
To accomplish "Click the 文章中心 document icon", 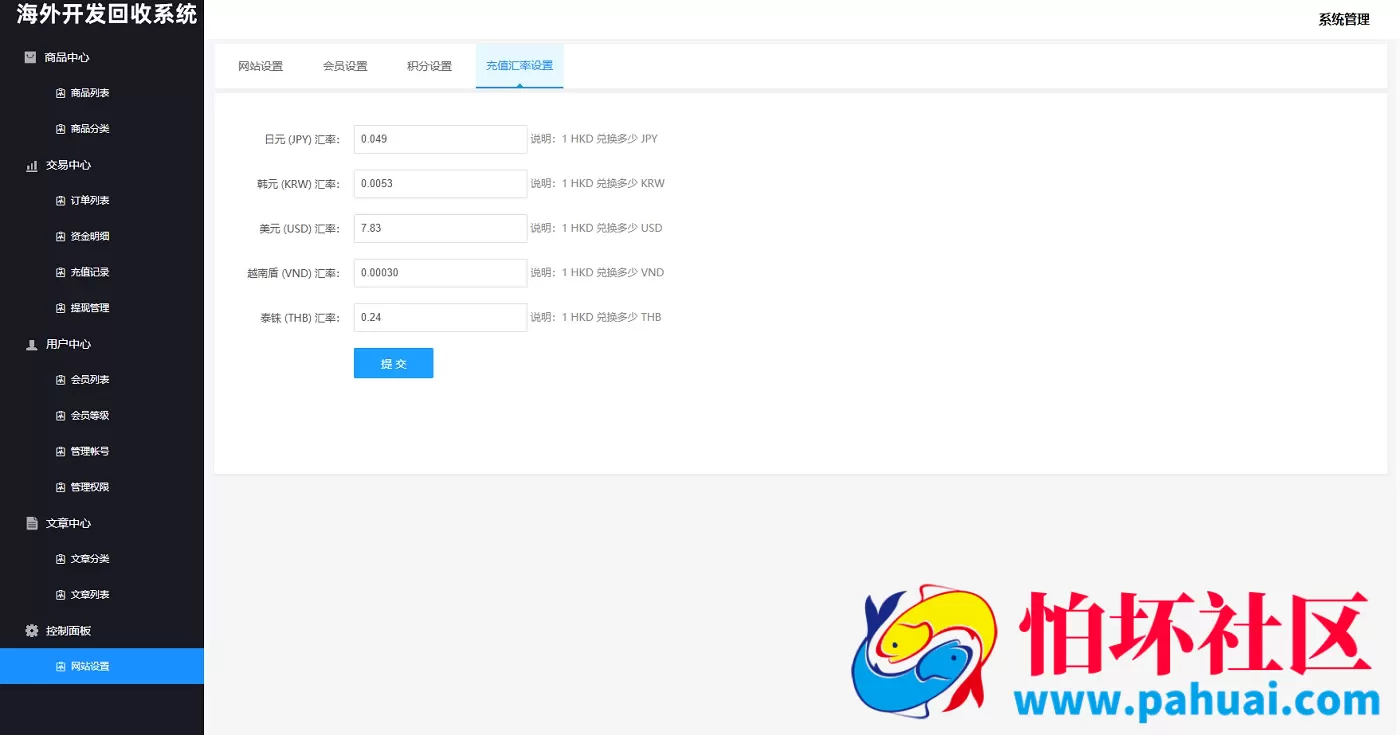I will pos(31,523).
